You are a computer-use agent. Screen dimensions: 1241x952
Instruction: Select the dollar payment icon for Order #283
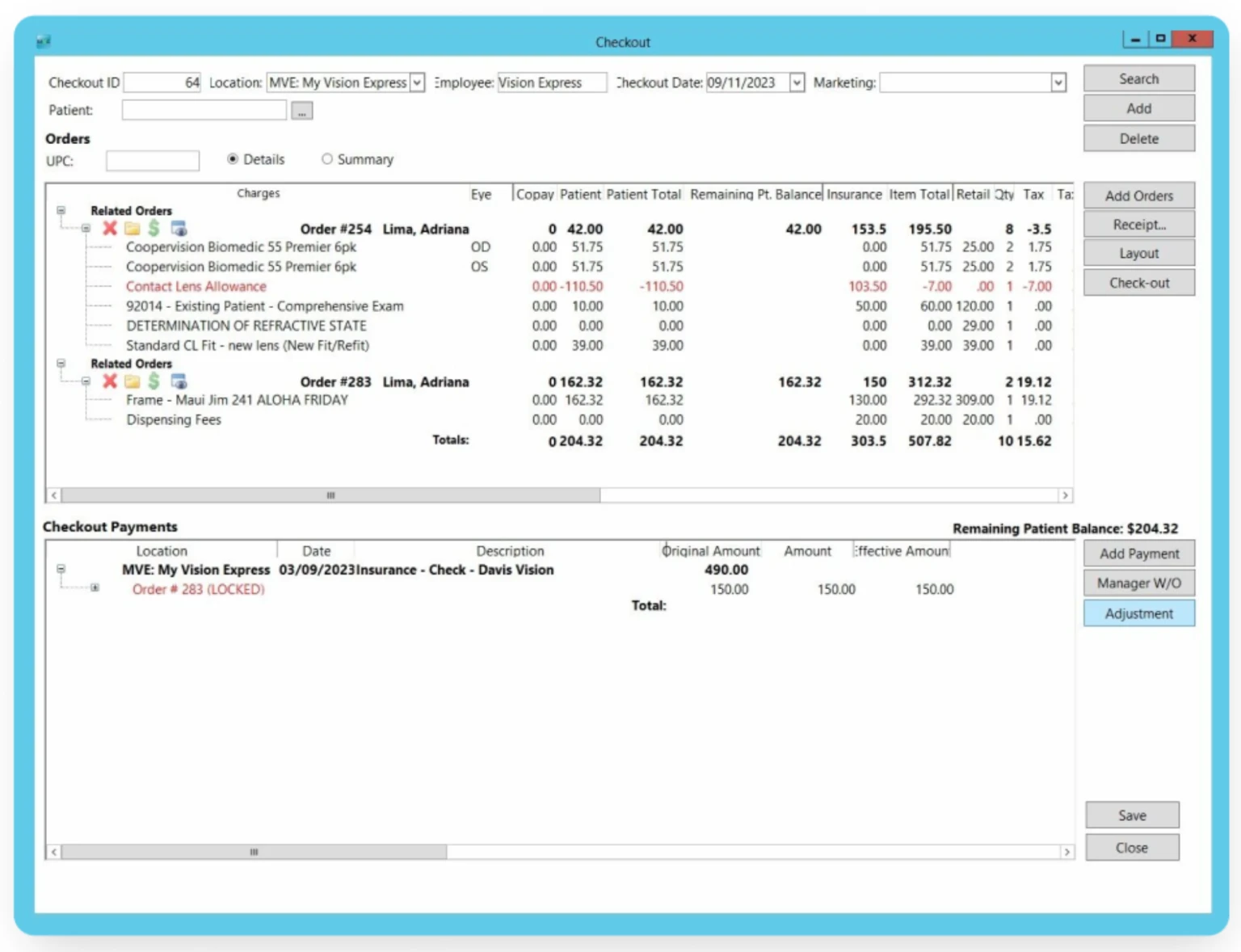[154, 381]
